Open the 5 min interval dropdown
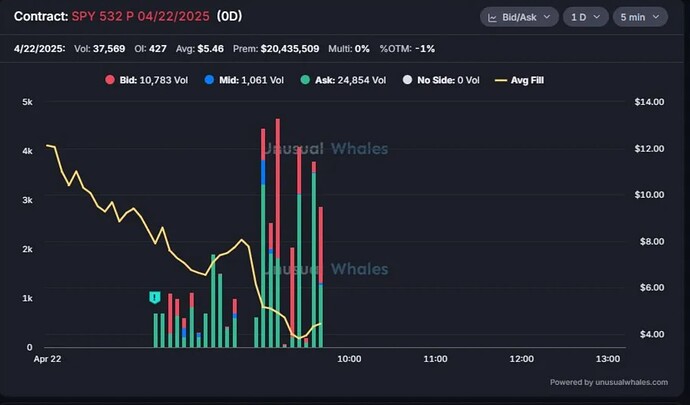 pyautogui.click(x=639, y=18)
